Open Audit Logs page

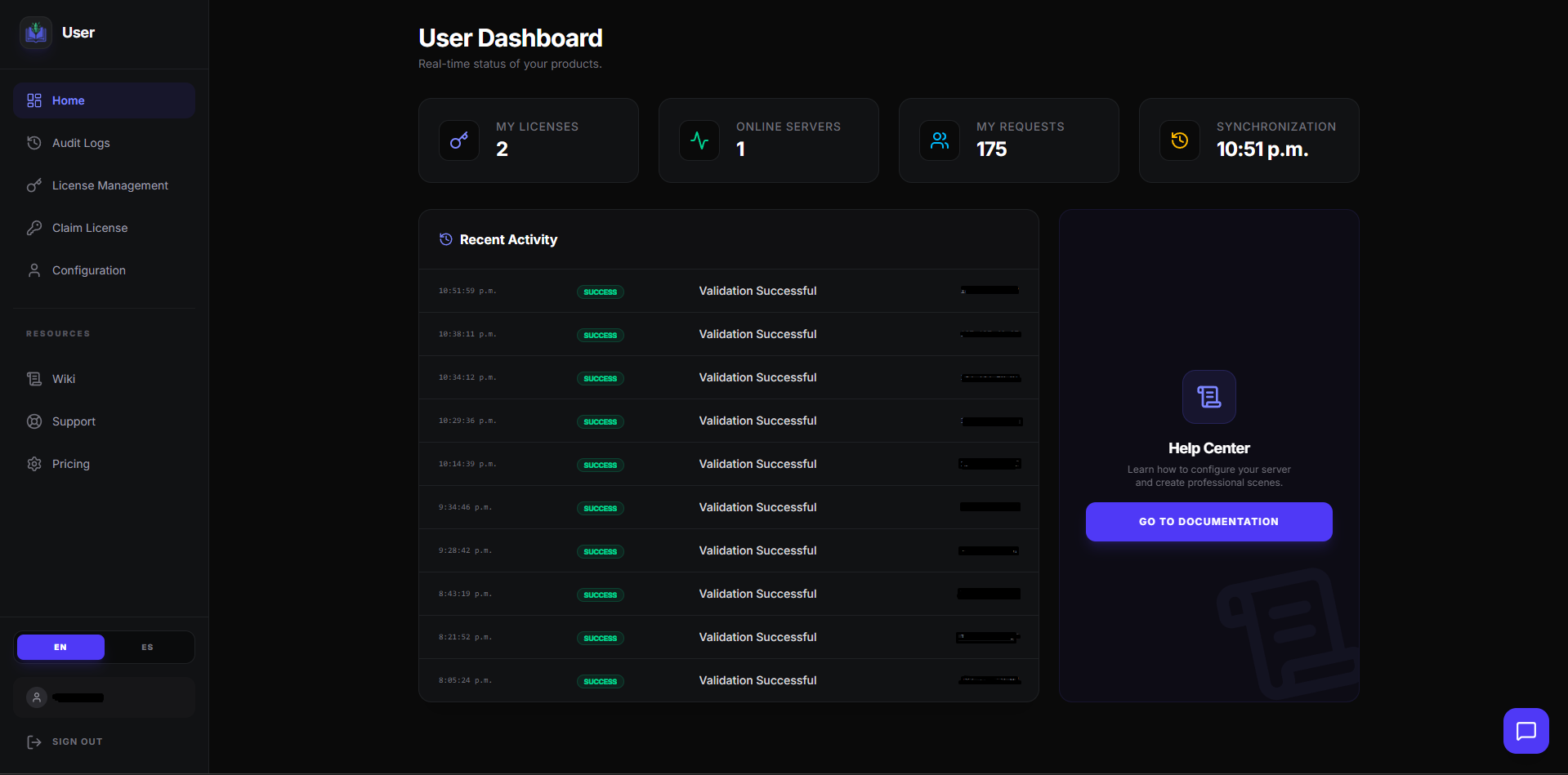[x=104, y=143]
